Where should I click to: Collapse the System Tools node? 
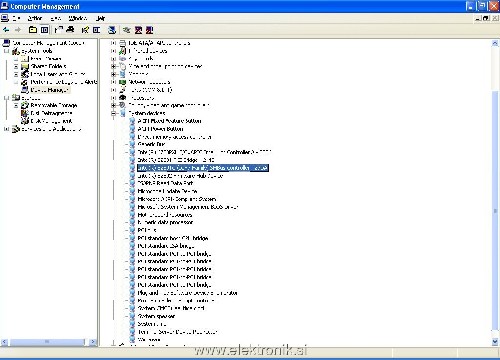(x=6, y=51)
